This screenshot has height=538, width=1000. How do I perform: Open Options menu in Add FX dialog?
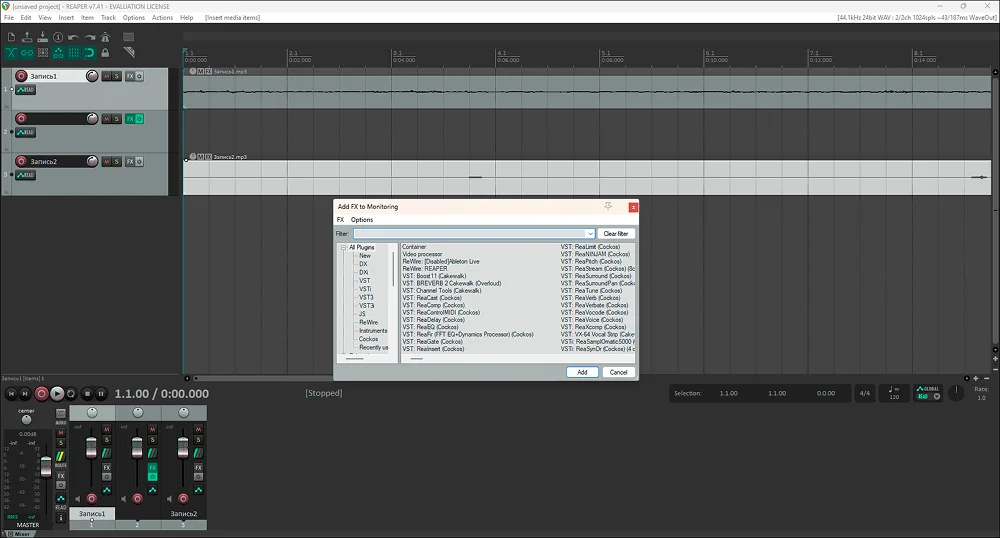362,220
